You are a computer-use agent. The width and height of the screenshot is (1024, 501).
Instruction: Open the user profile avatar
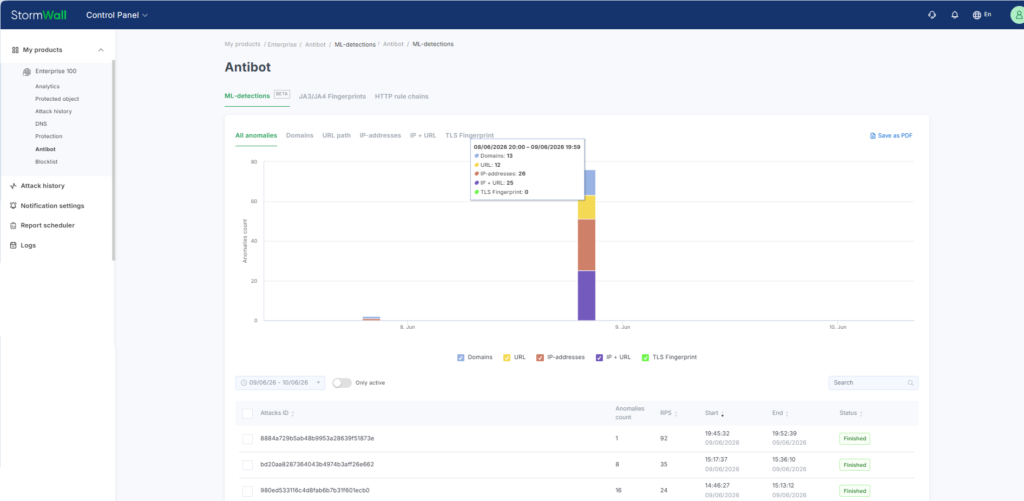(1016, 15)
